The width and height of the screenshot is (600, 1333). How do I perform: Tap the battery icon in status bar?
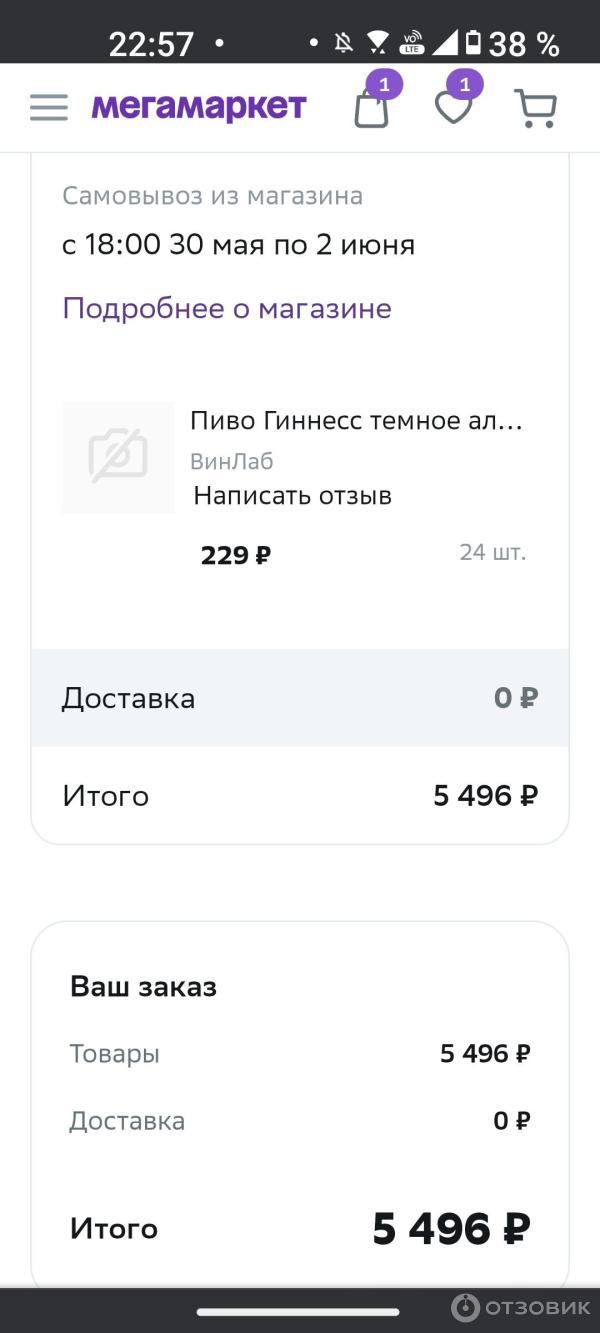coord(473,43)
